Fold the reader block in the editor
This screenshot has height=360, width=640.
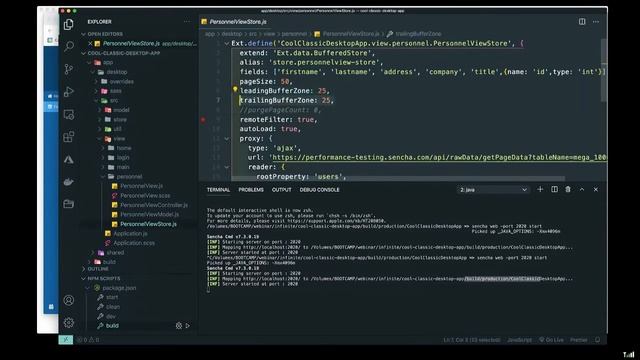(227, 167)
